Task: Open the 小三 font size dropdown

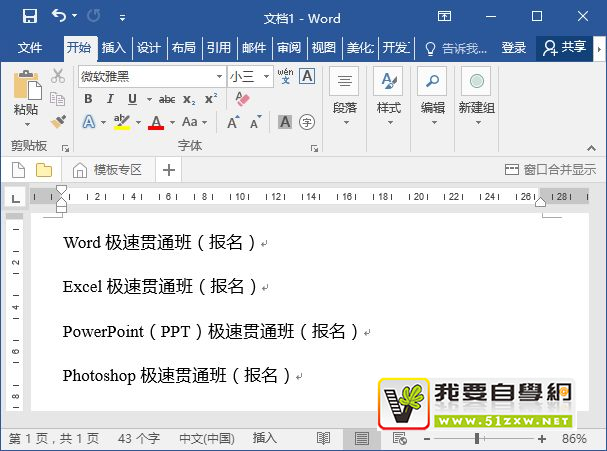Action: [x=266, y=76]
